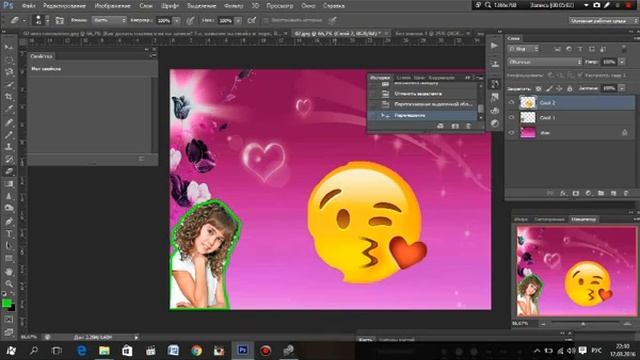Switch to the Навигатор tab
Viewport: 640px width, 360px height.
click(584, 219)
